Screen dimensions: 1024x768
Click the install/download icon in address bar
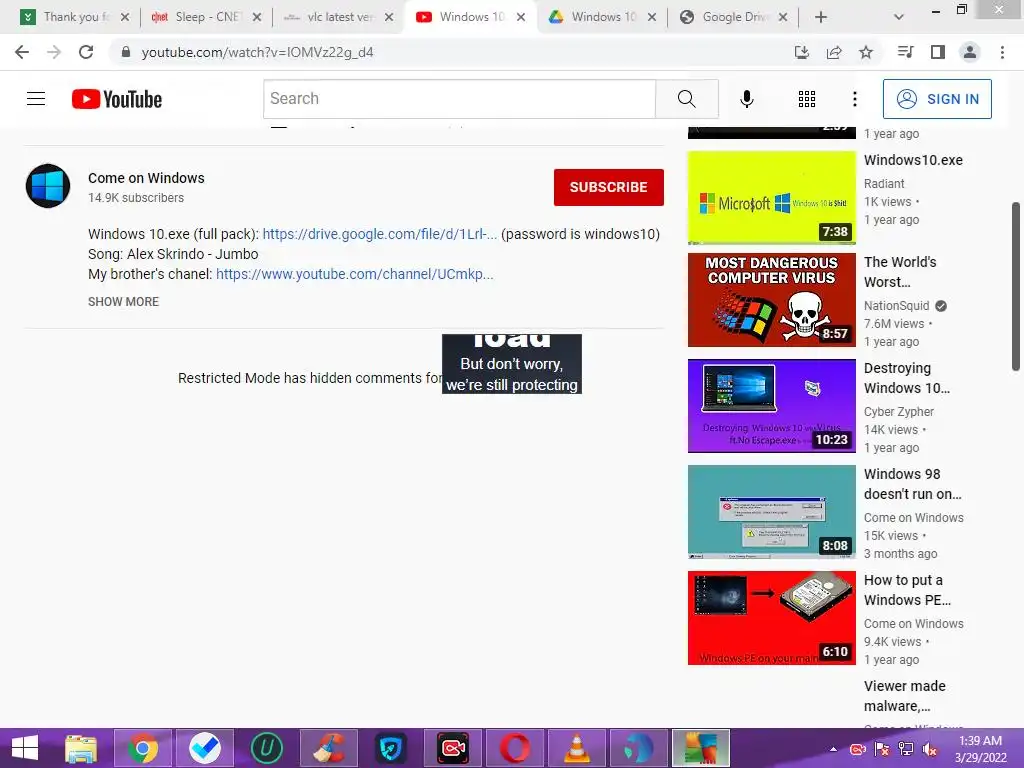click(x=801, y=52)
